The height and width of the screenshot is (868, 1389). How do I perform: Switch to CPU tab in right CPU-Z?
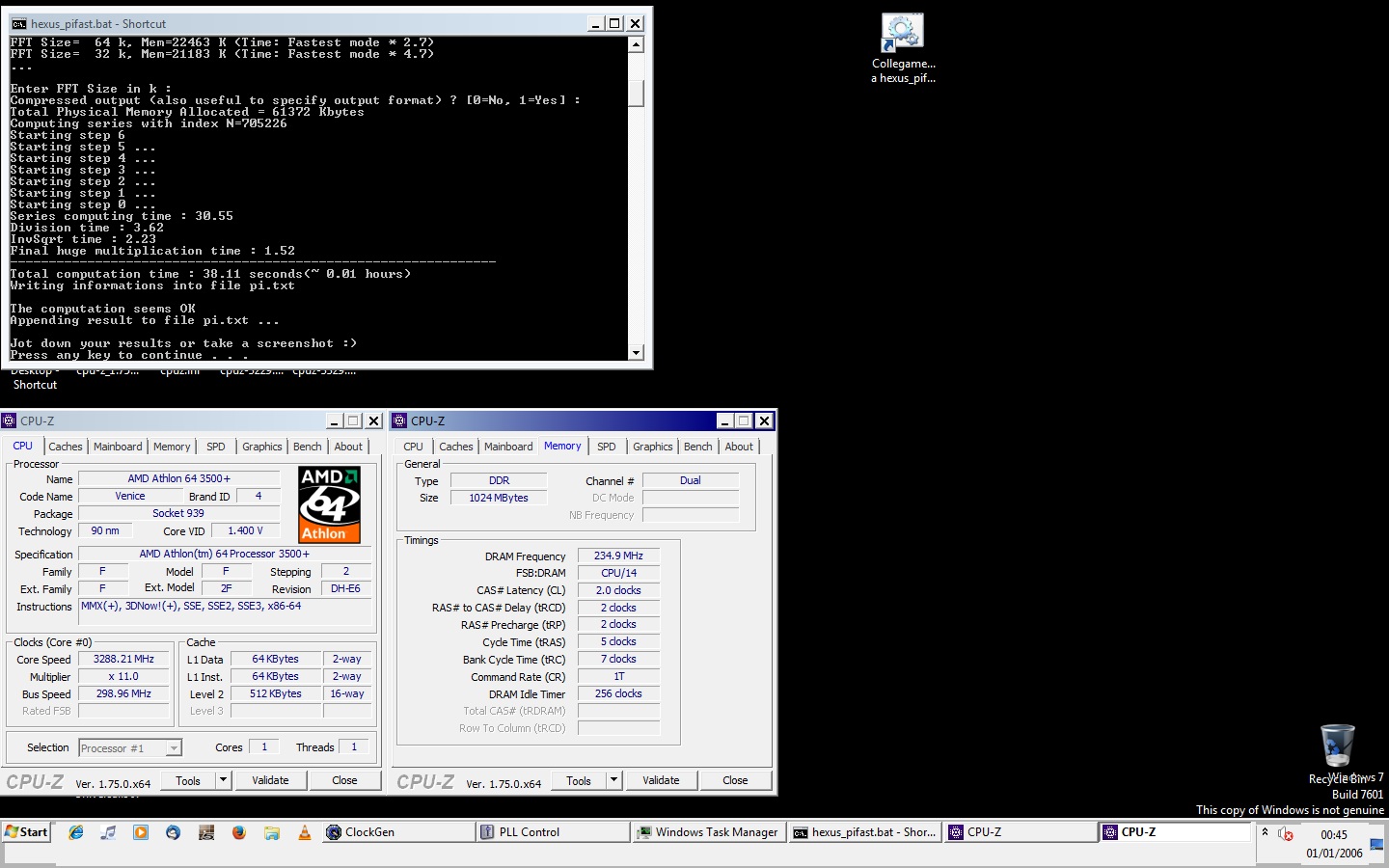pyautogui.click(x=413, y=447)
